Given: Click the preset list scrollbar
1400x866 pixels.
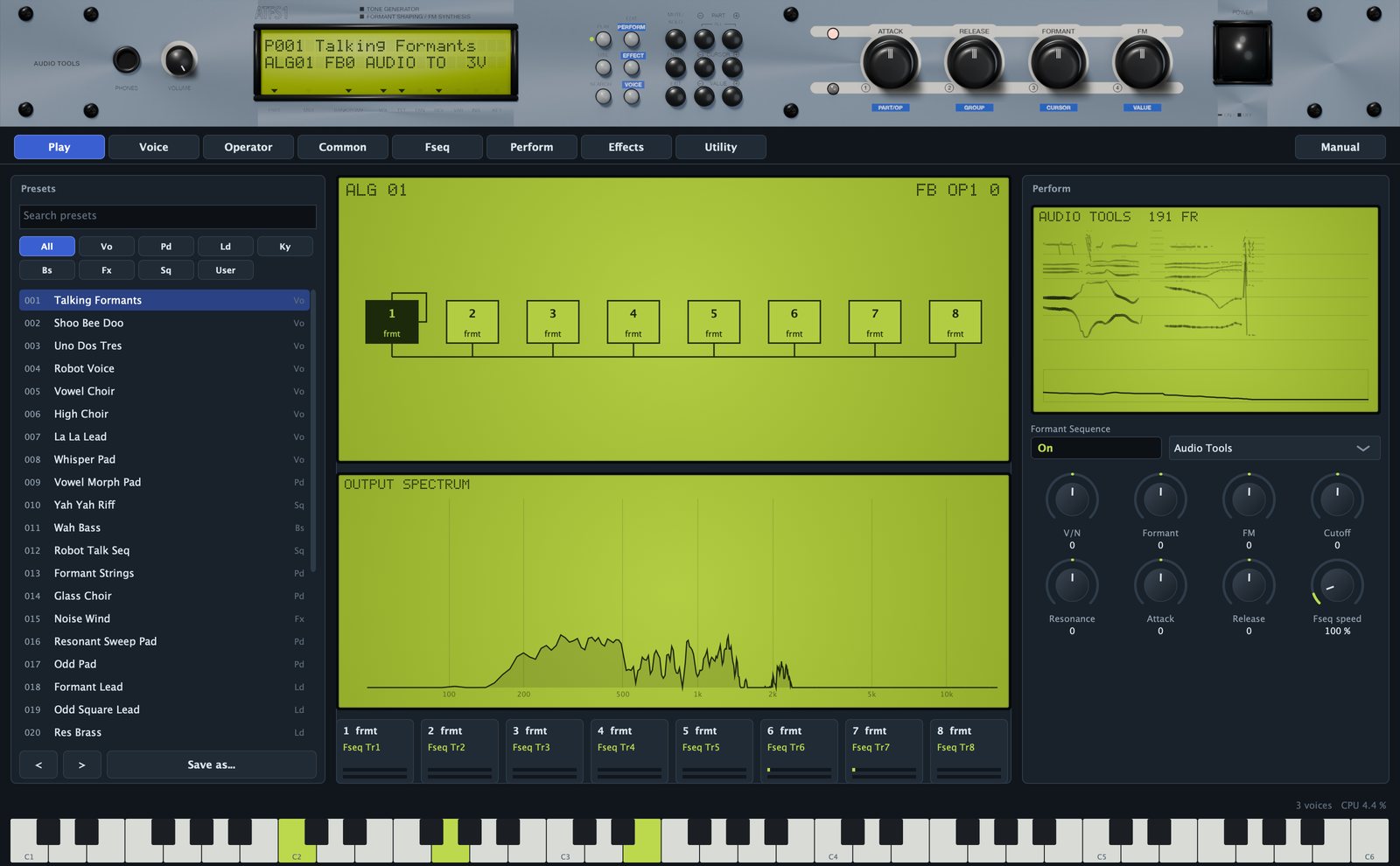Looking at the screenshot, I should tap(313, 430).
